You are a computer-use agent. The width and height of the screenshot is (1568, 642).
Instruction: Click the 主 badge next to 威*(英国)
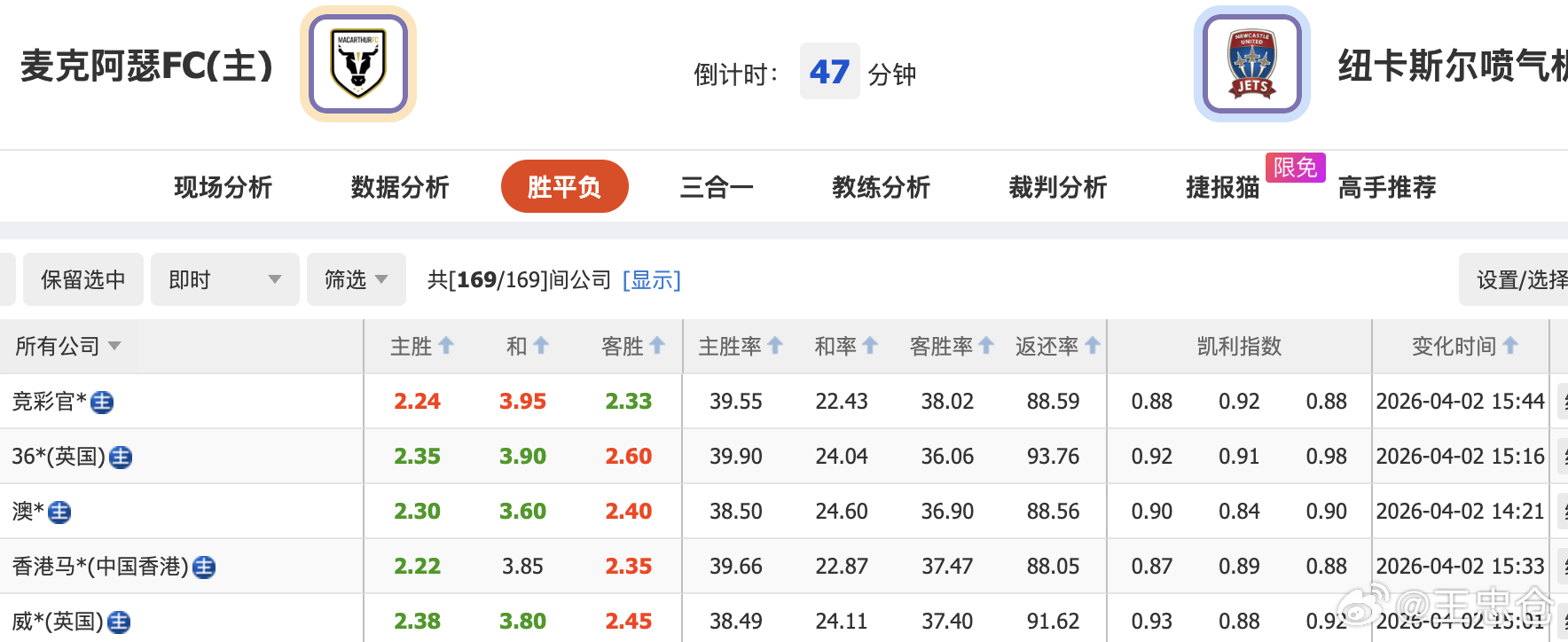click(119, 622)
